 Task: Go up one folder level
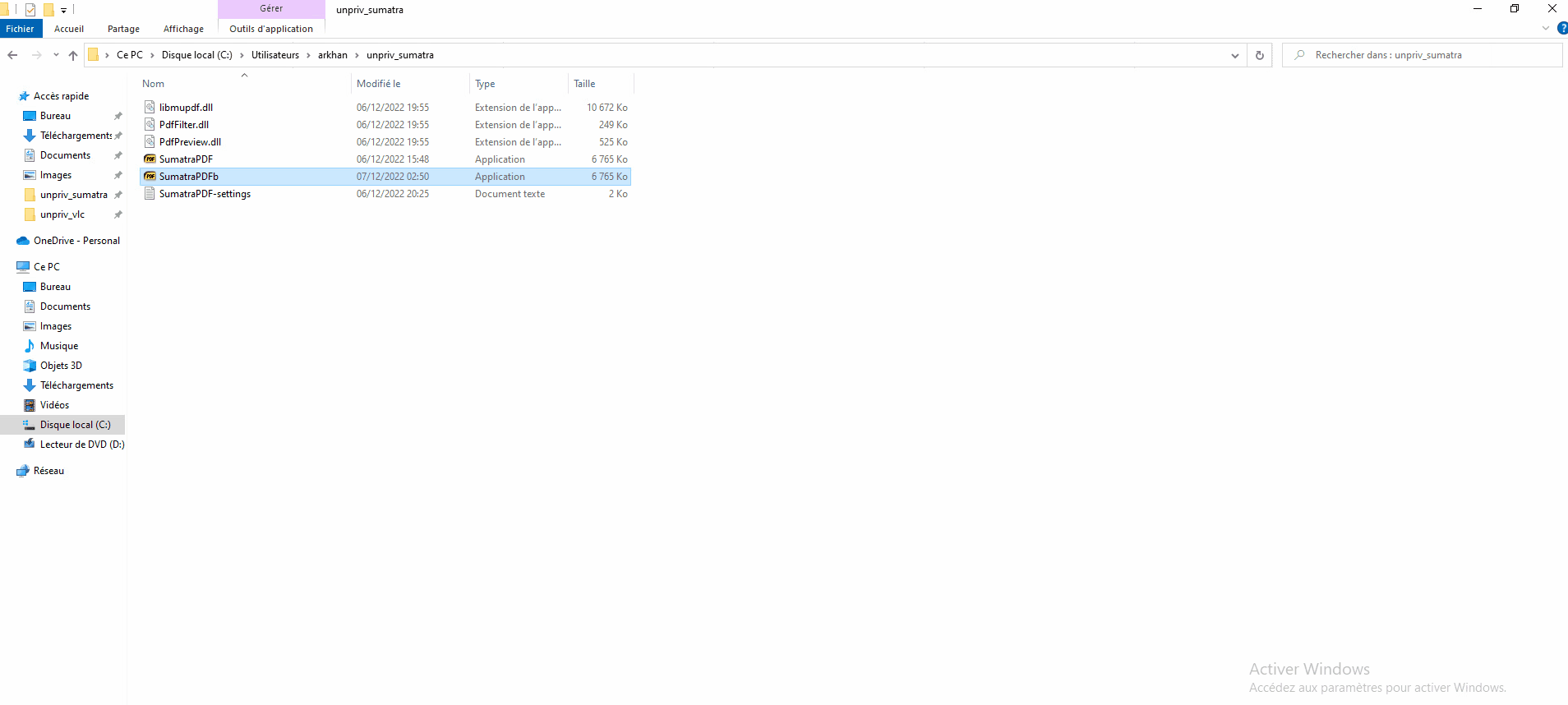73,55
